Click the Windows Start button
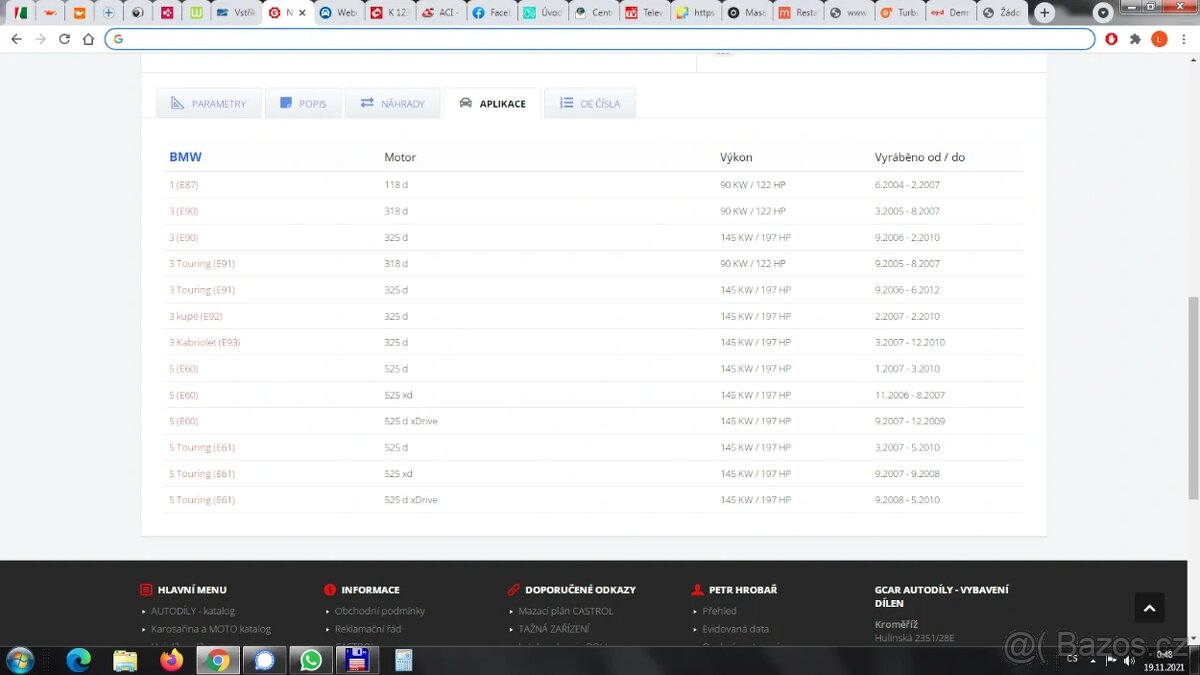 (x=19, y=660)
